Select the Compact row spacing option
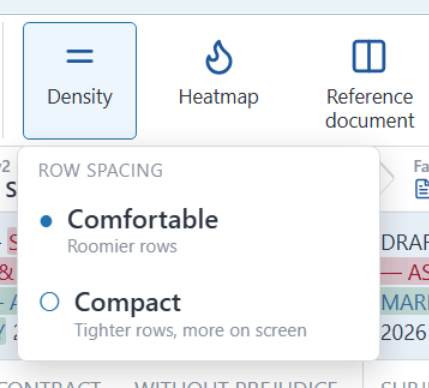This screenshot has height=388, width=429. [x=198, y=314]
